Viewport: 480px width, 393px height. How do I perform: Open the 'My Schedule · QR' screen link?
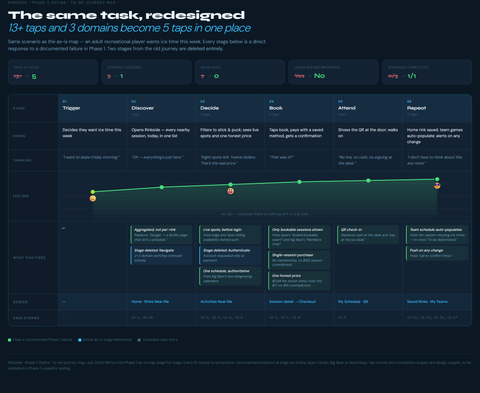[353, 302]
